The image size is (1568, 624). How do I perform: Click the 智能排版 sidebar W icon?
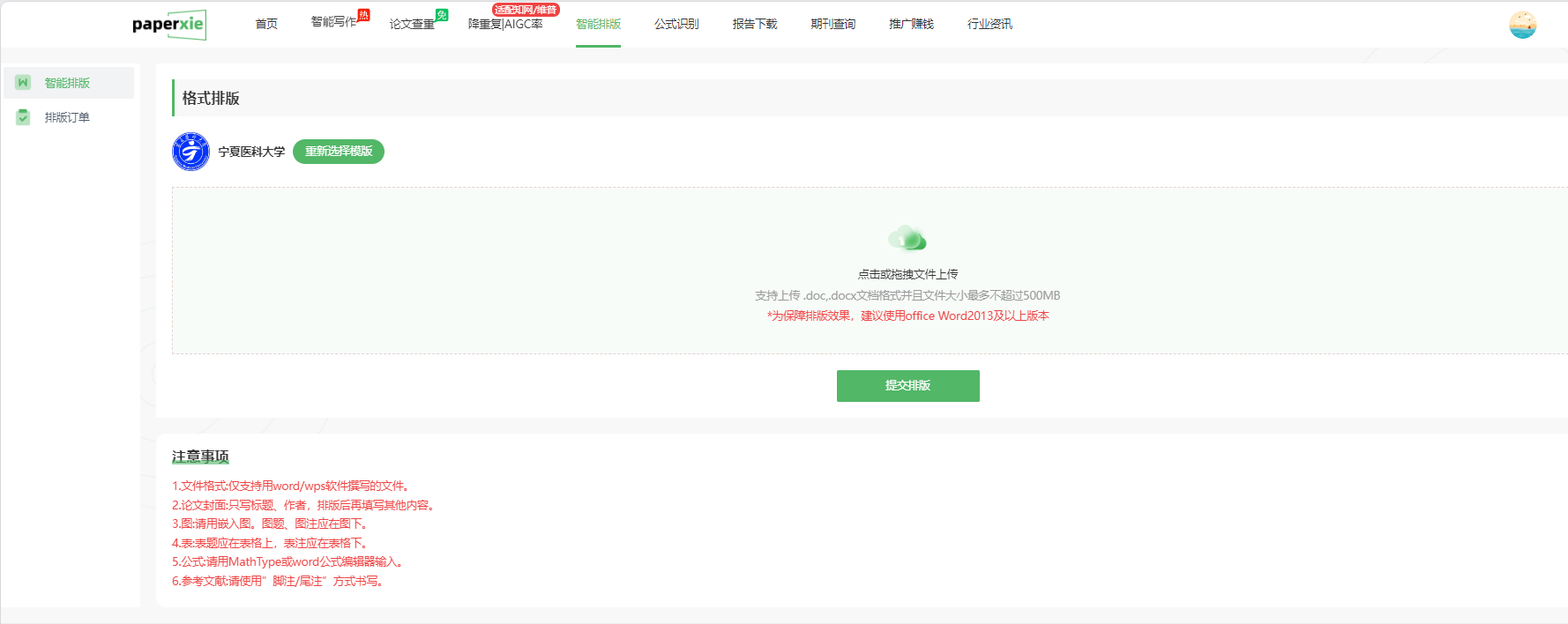click(x=24, y=83)
